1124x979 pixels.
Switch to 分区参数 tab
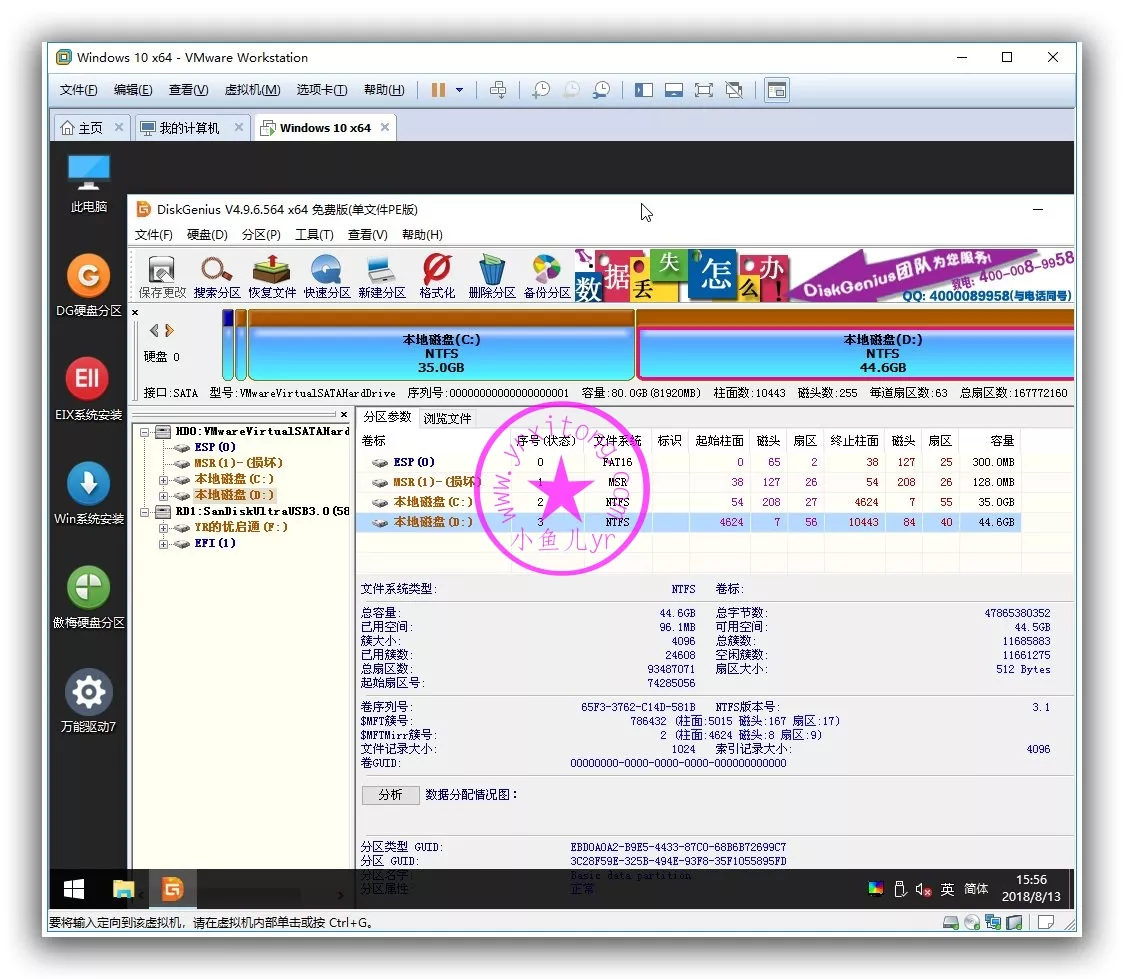click(387, 417)
